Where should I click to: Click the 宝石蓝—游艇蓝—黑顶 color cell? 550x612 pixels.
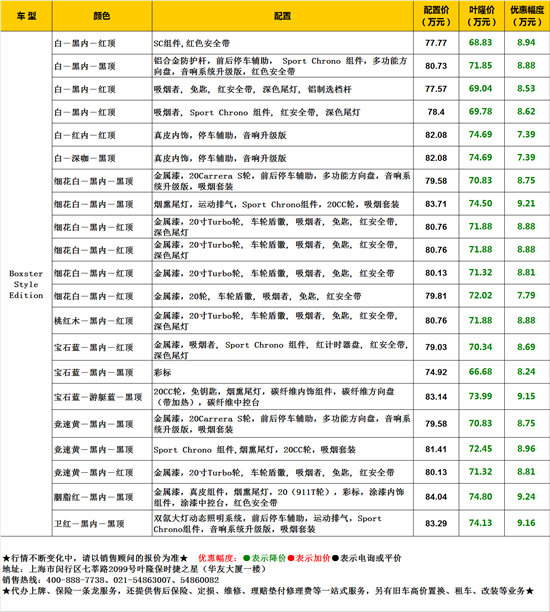pos(102,397)
